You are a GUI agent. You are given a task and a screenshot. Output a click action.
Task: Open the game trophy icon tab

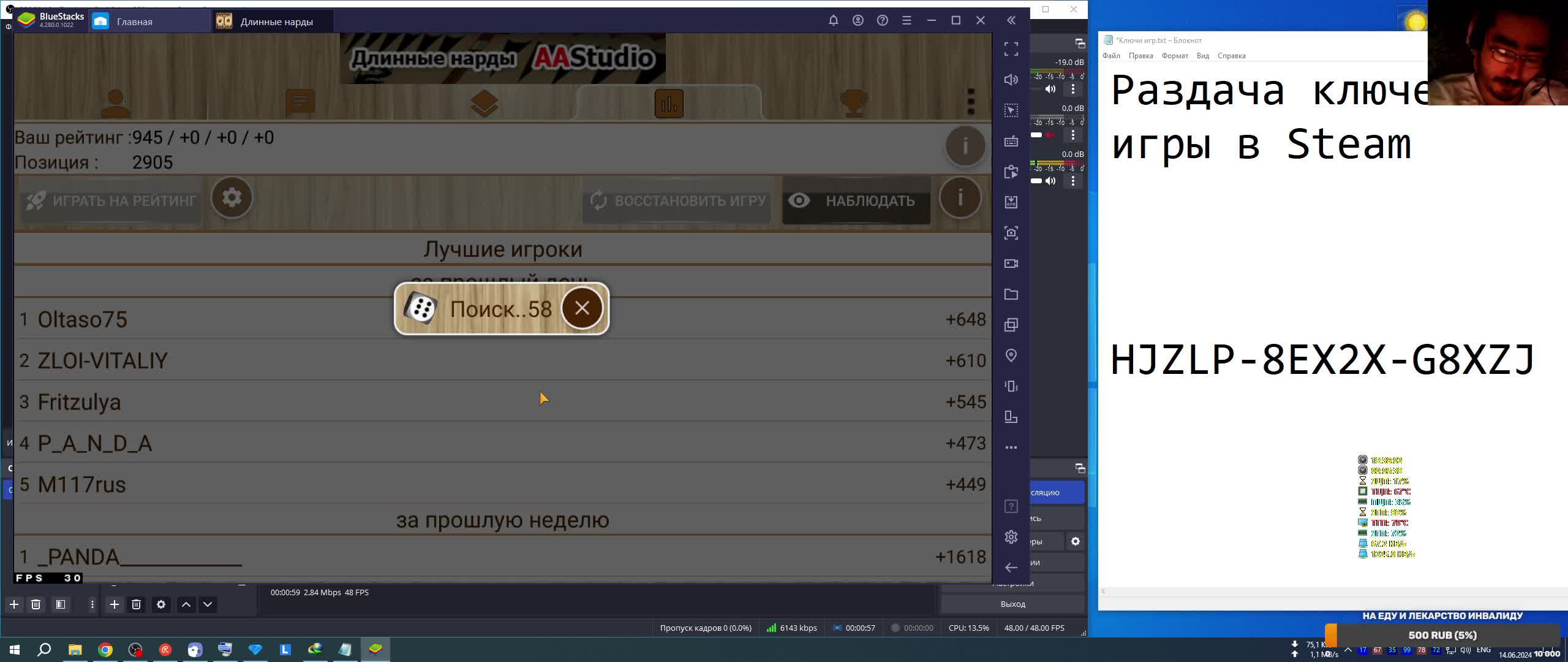pos(854,103)
